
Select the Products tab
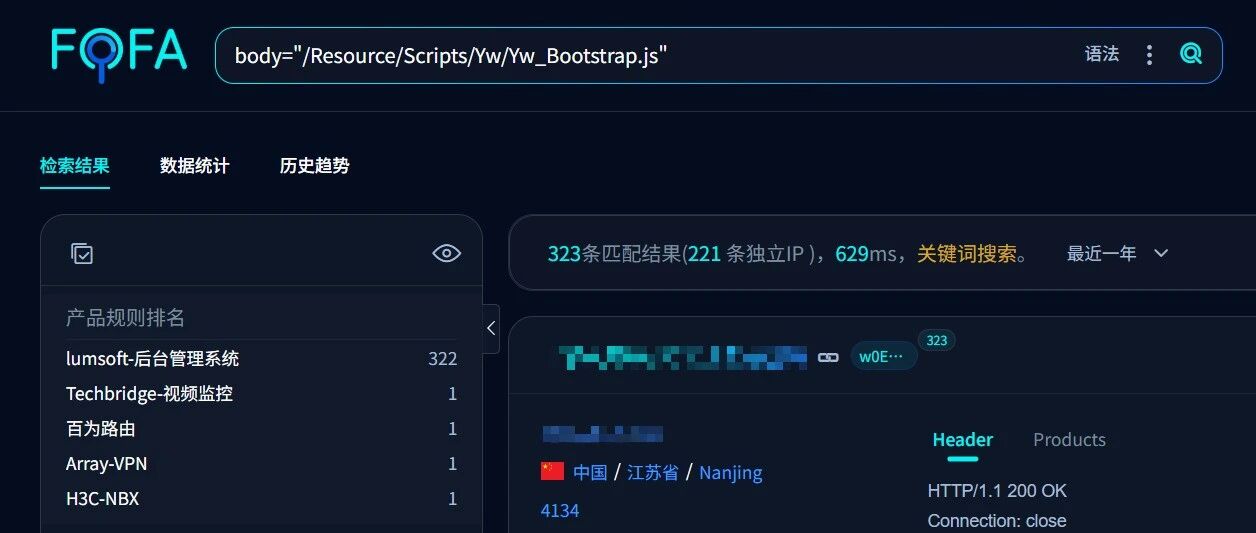coord(1069,440)
